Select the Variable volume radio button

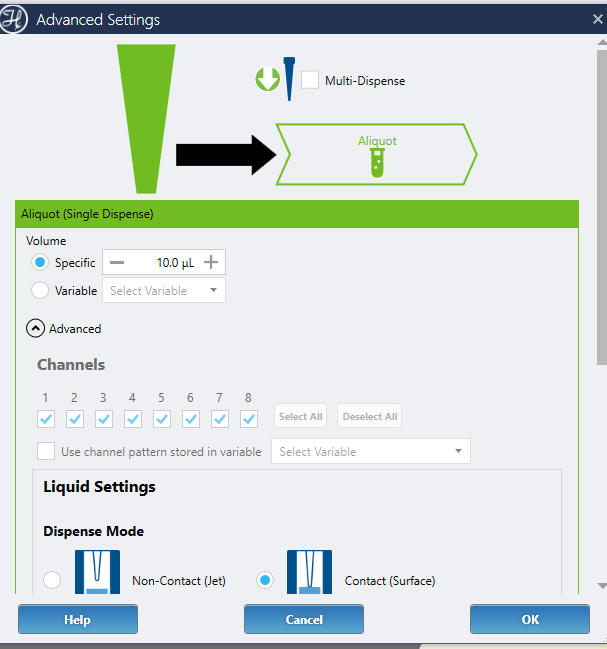(x=40, y=290)
